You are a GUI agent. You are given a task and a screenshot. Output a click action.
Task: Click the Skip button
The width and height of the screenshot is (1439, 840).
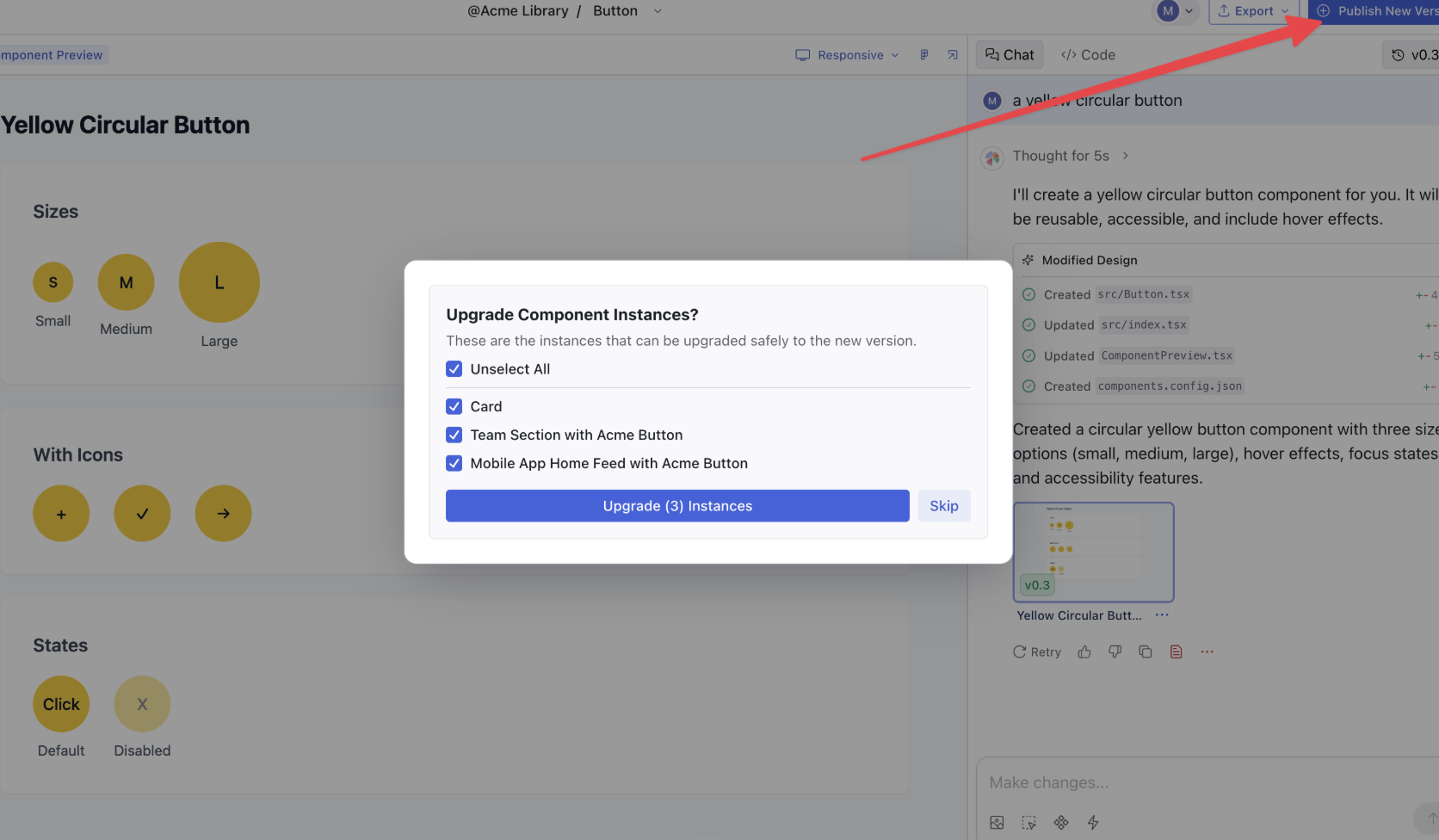click(x=943, y=506)
